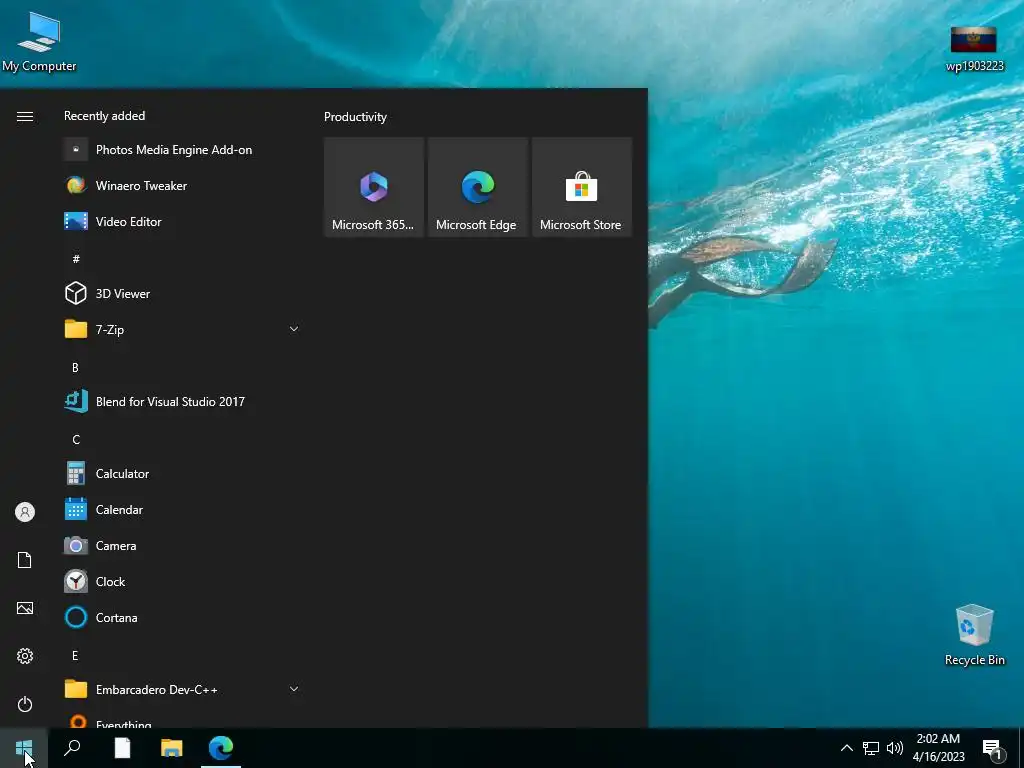The width and height of the screenshot is (1024, 768).
Task: Open Calendar app
Action: click(x=183, y=509)
